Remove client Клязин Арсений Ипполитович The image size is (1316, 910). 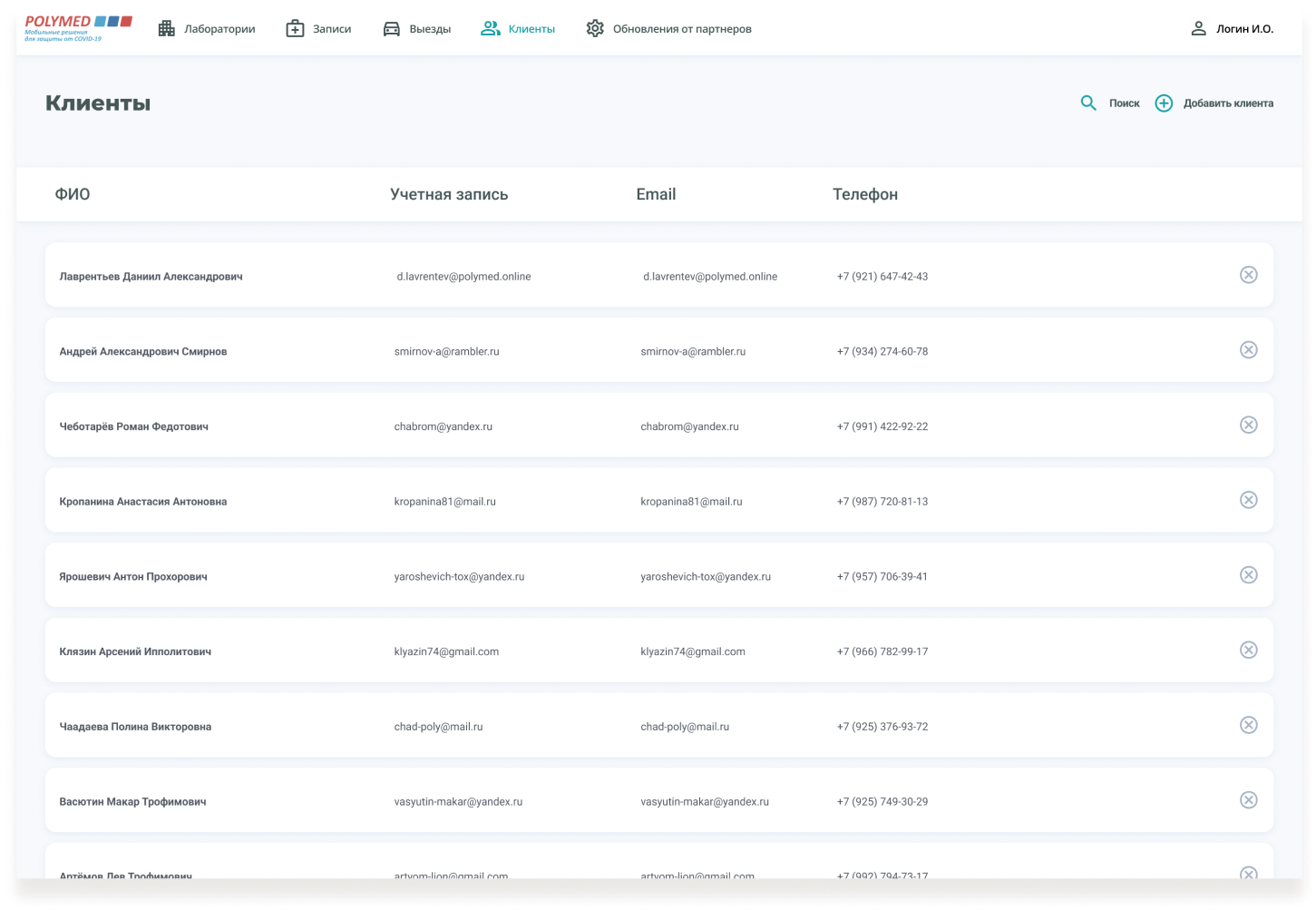[1248, 650]
